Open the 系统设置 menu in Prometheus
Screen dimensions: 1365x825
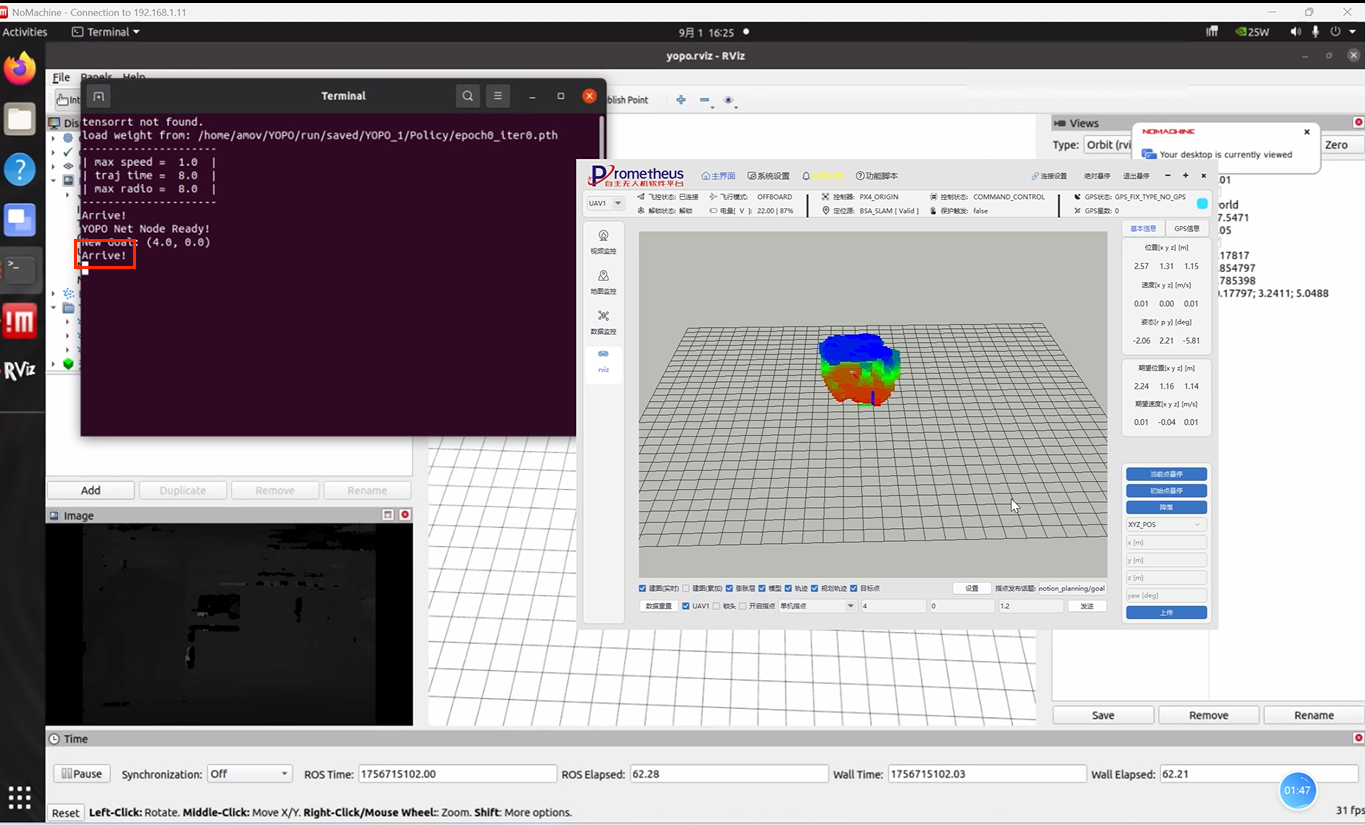tap(767, 176)
